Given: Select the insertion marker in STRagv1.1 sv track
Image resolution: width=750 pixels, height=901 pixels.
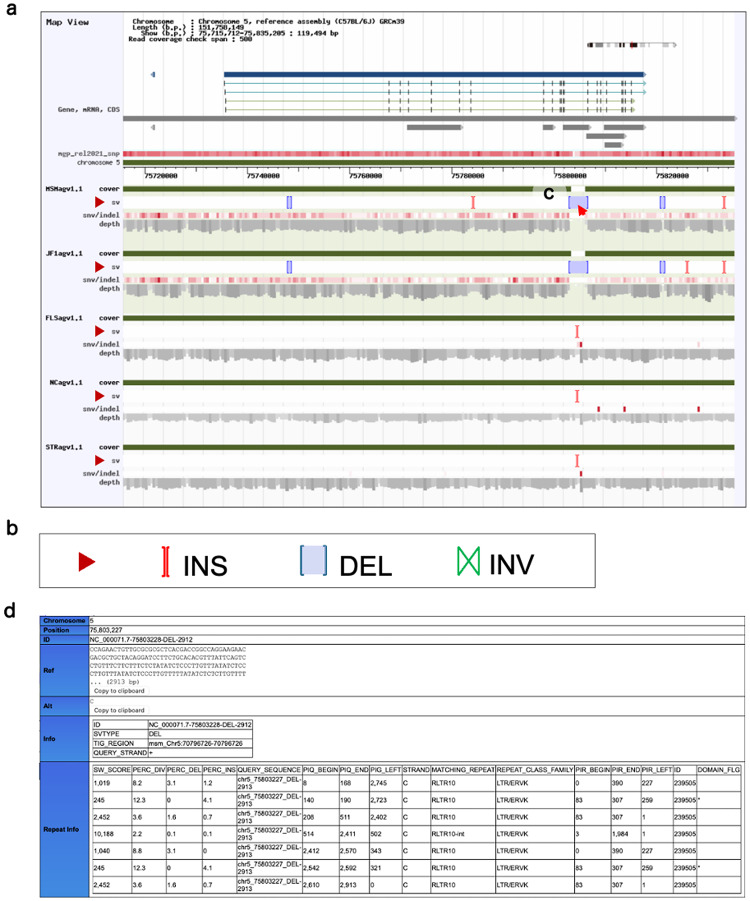Looking at the screenshot, I should click(x=577, y=461).
